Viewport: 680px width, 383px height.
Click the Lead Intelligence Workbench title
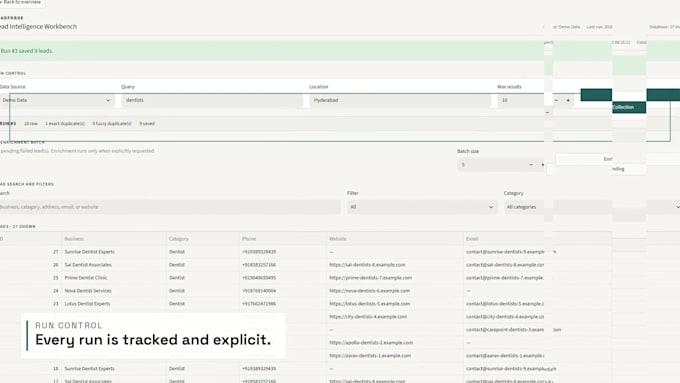pyautogui.click(x=38, y=26)
